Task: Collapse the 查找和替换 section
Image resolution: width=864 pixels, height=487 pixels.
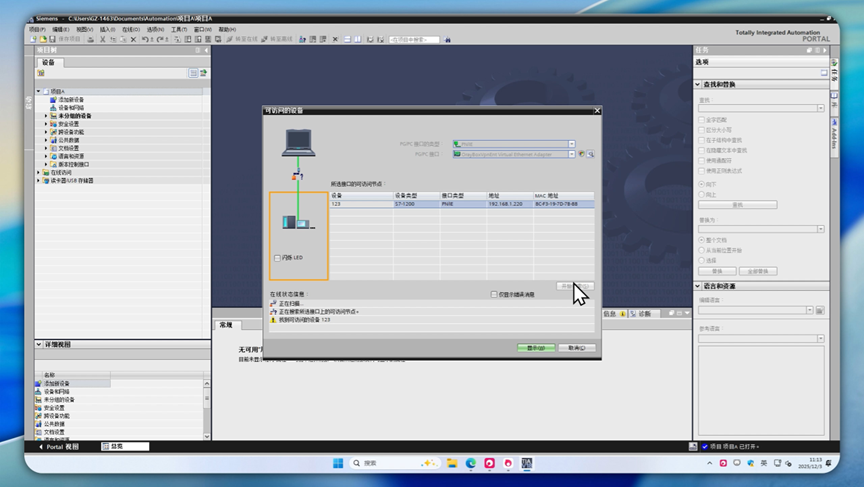Action: [698, 84]
